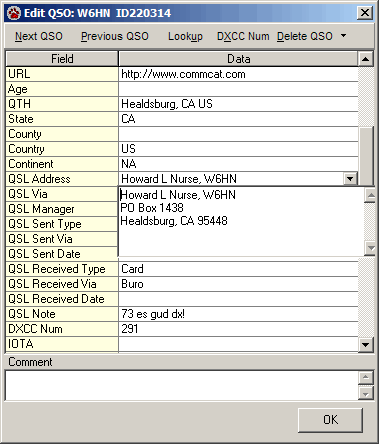Edit QSL Received Type value Card
Viewport: 379px width, 444px height.
point(238,269)
